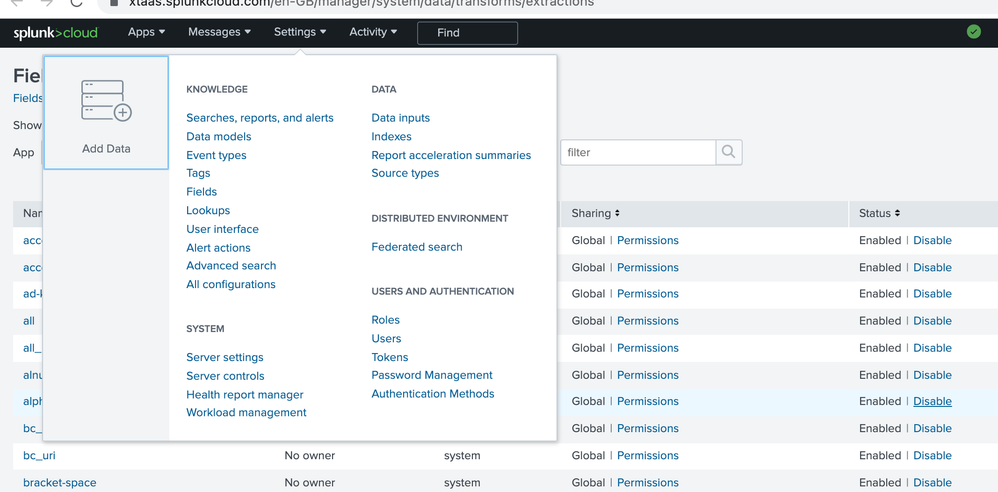Open the bracket-space transform

pyautogui.click(x=60, y=482)
